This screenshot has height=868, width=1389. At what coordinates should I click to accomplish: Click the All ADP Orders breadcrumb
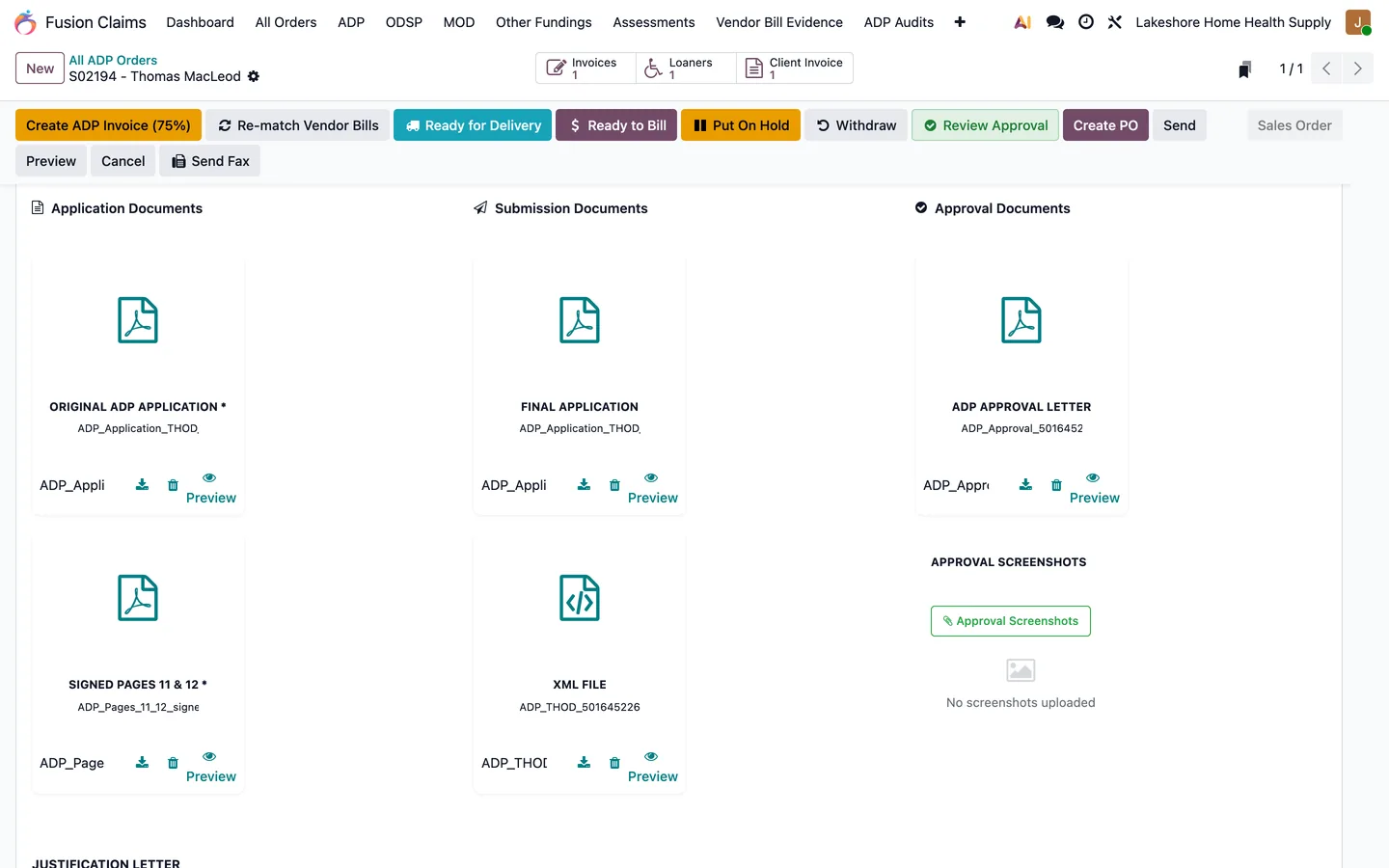coord(113,60)
